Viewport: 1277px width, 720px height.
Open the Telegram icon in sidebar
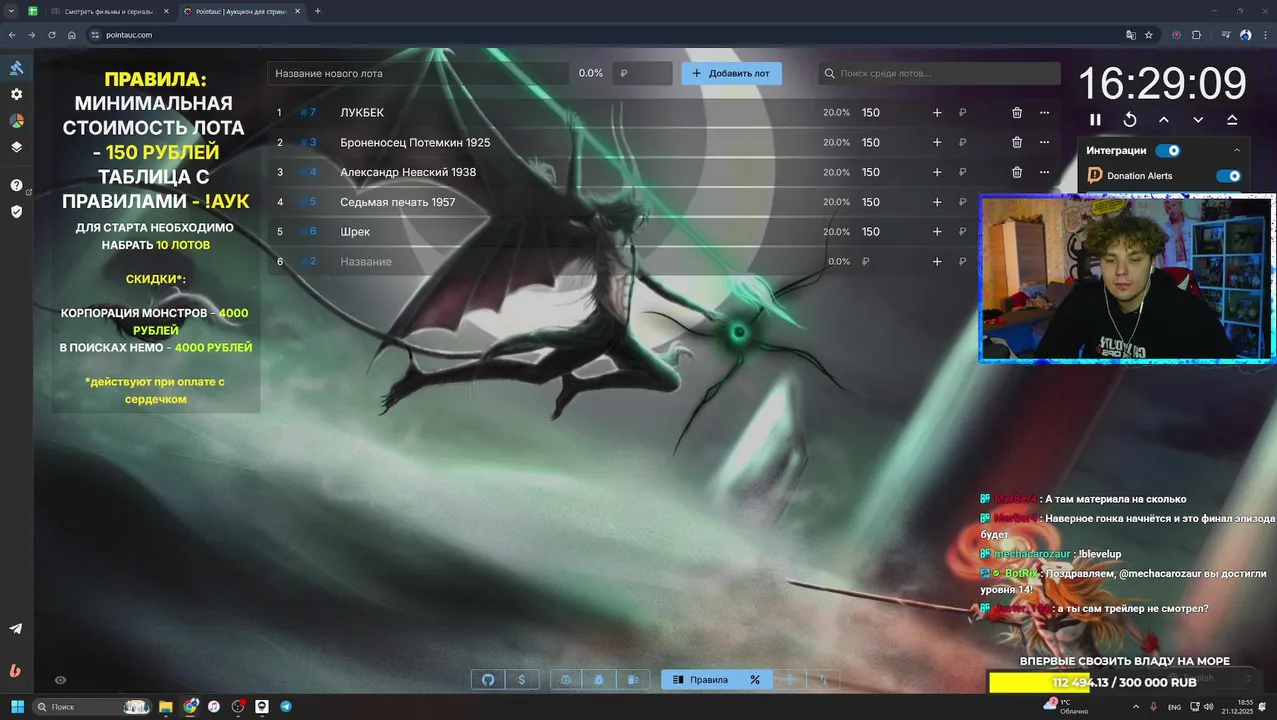tap(16, 629)
